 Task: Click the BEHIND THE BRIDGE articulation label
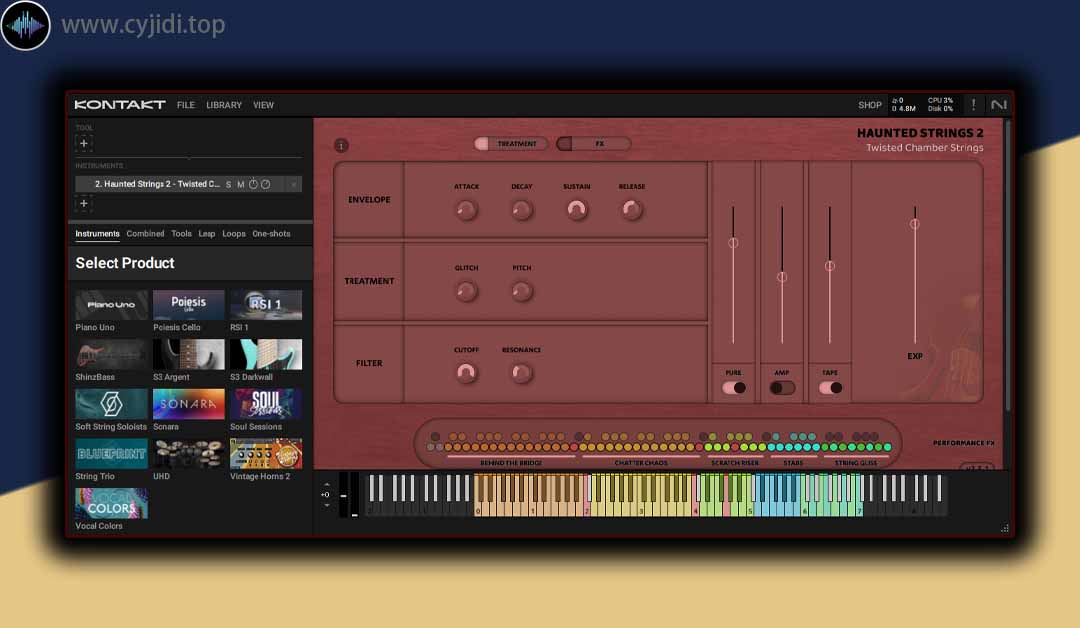(511, 463)
